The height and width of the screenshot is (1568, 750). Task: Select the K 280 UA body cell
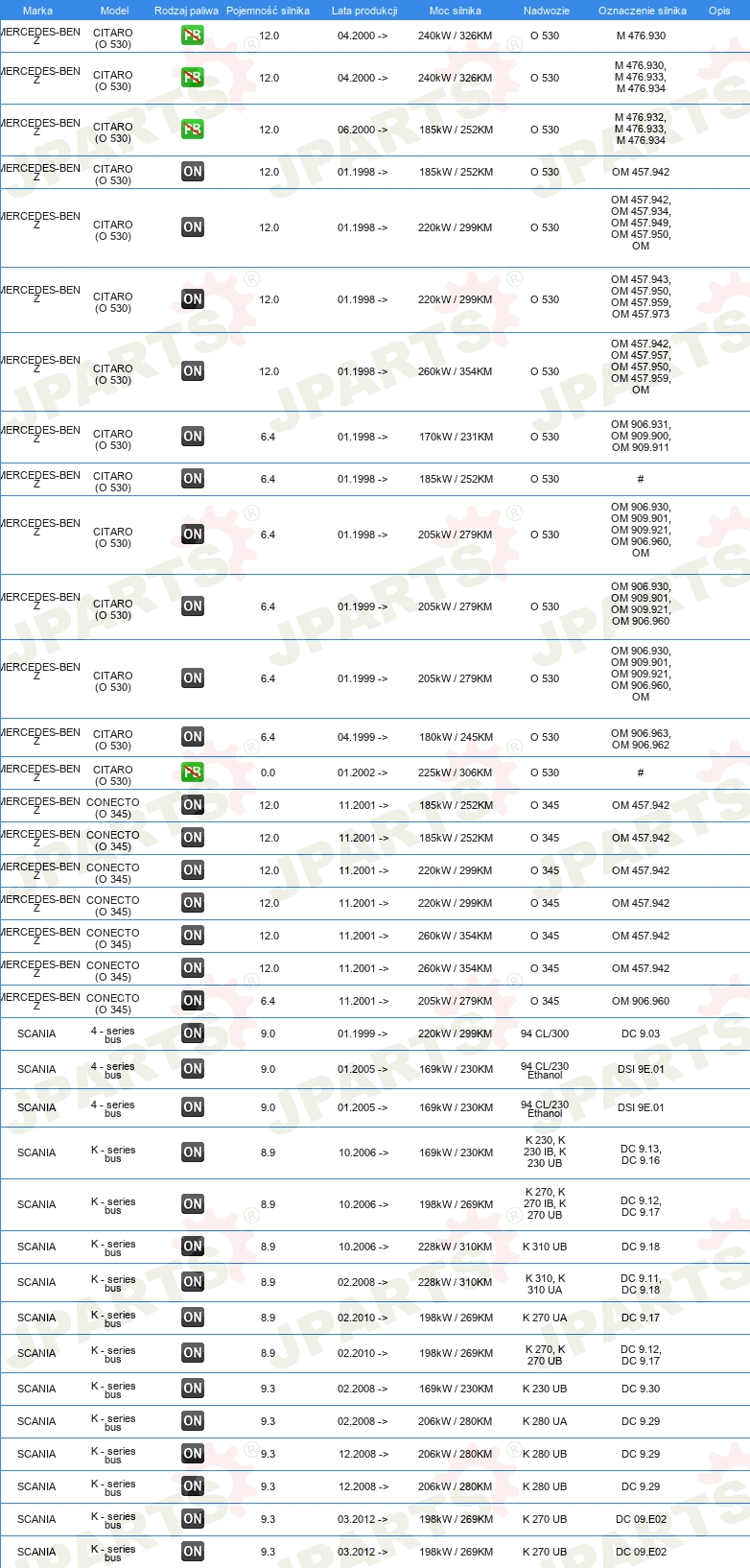tap(545, 1421)
